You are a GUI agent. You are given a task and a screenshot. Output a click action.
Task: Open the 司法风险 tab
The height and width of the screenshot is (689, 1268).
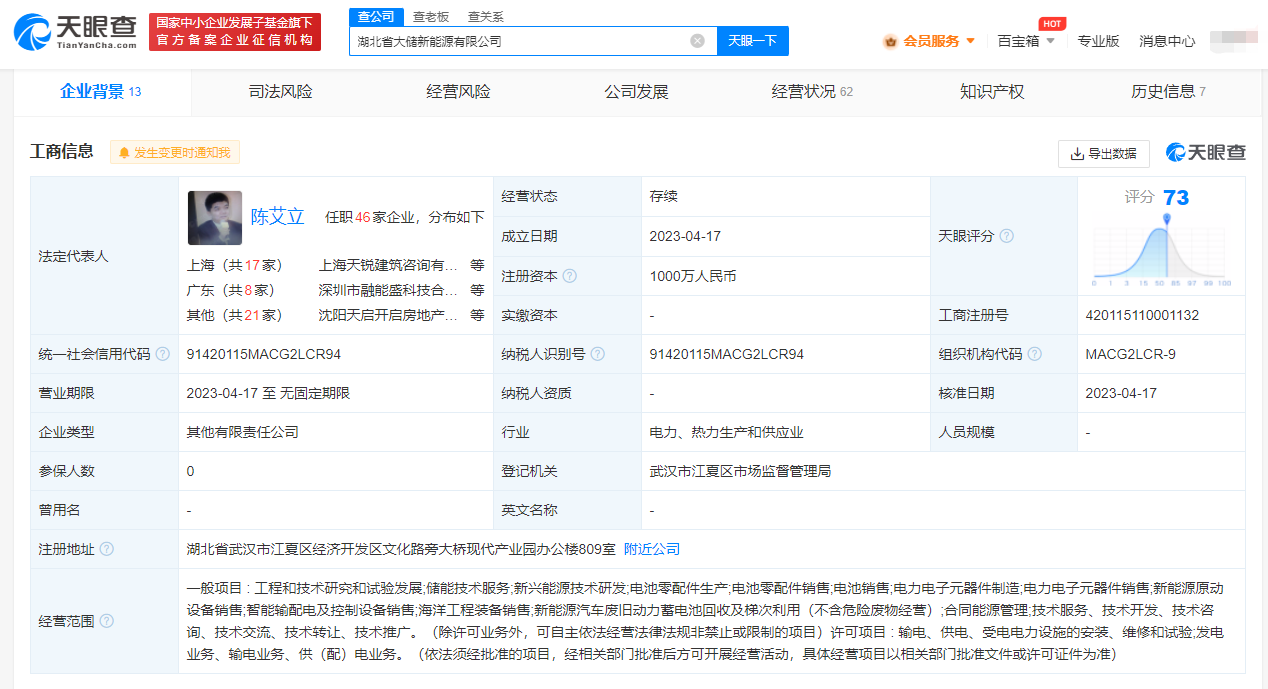pyautogui.click(x=279, y=91)
